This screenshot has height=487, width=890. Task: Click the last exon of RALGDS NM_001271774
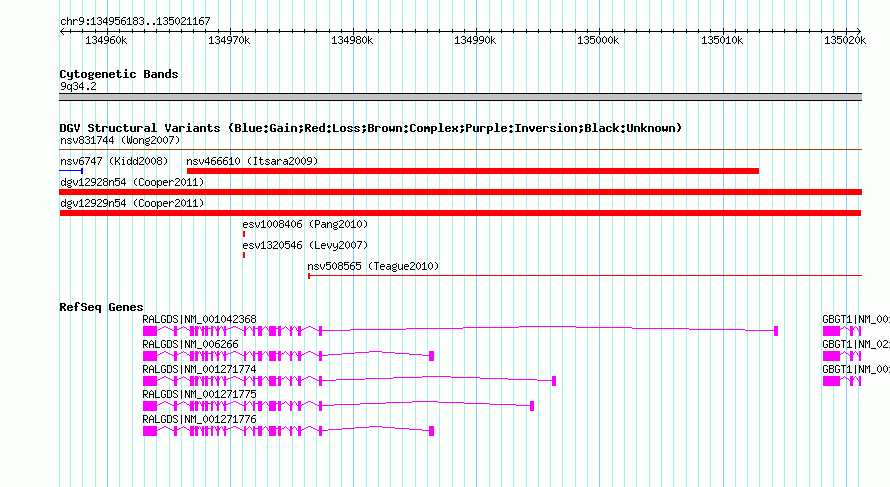click(x=554, y=380)
